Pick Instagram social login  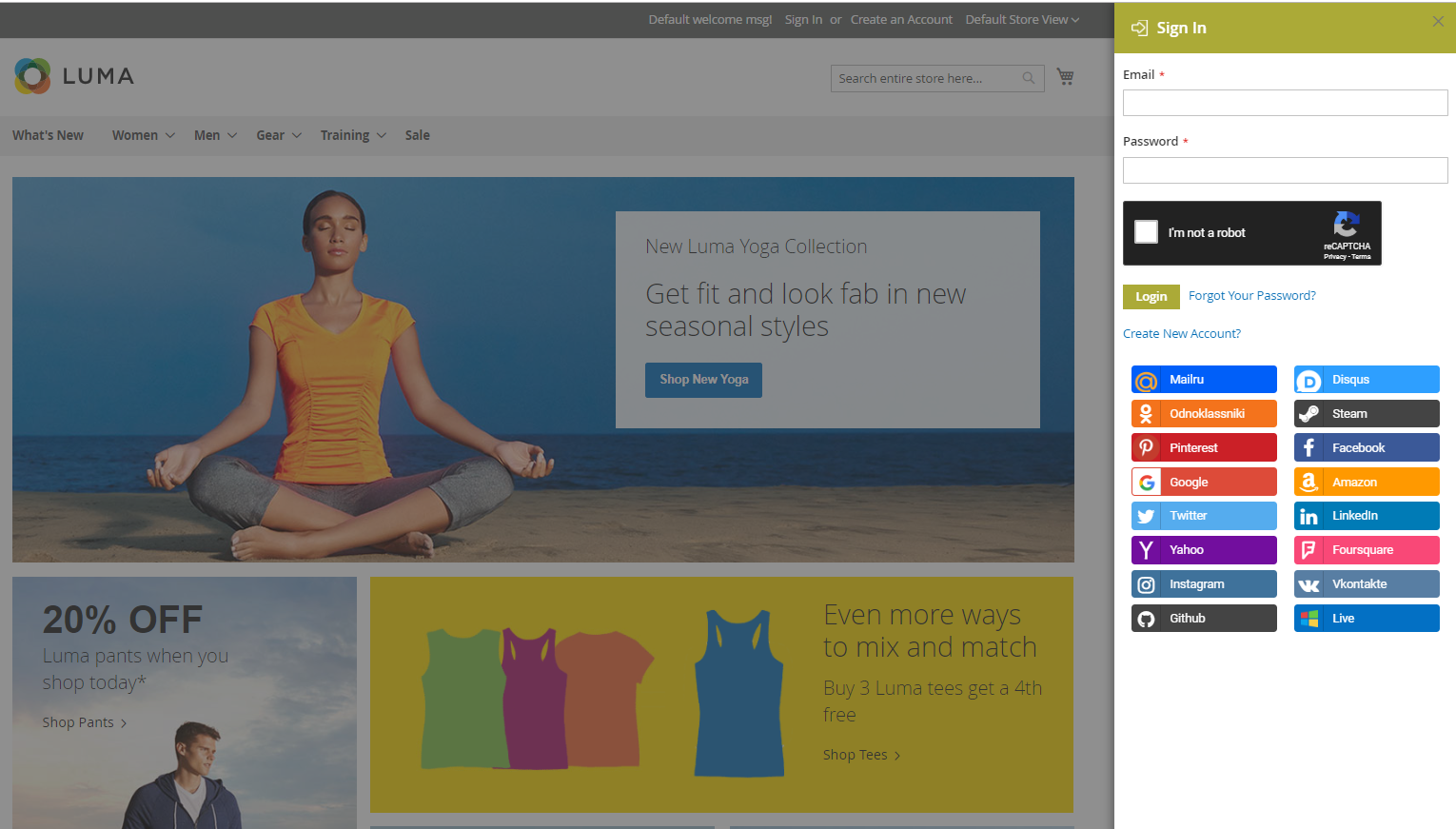point(1203,584)
